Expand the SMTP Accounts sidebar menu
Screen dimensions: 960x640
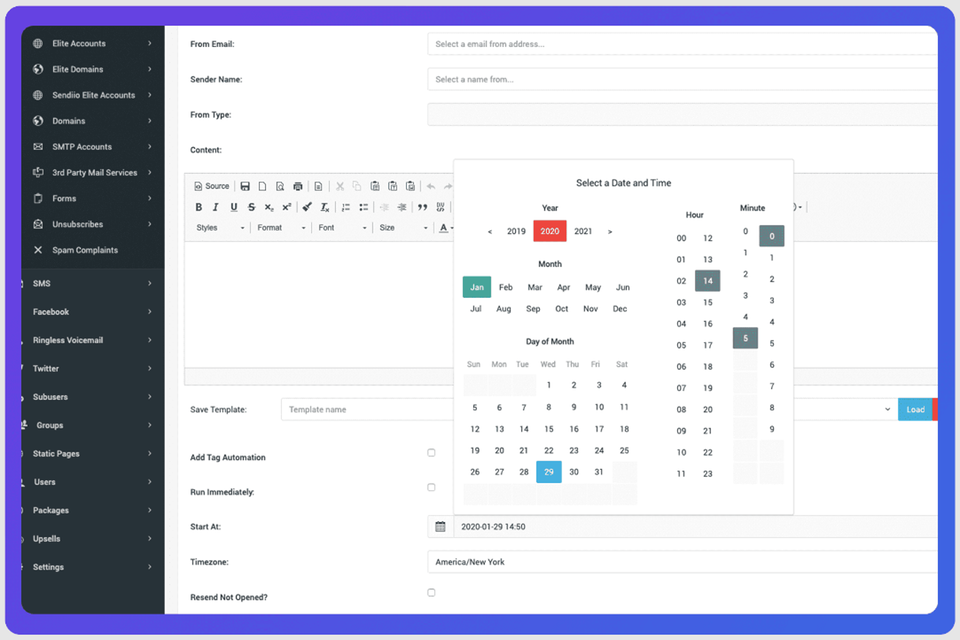[x=92, y=147]
